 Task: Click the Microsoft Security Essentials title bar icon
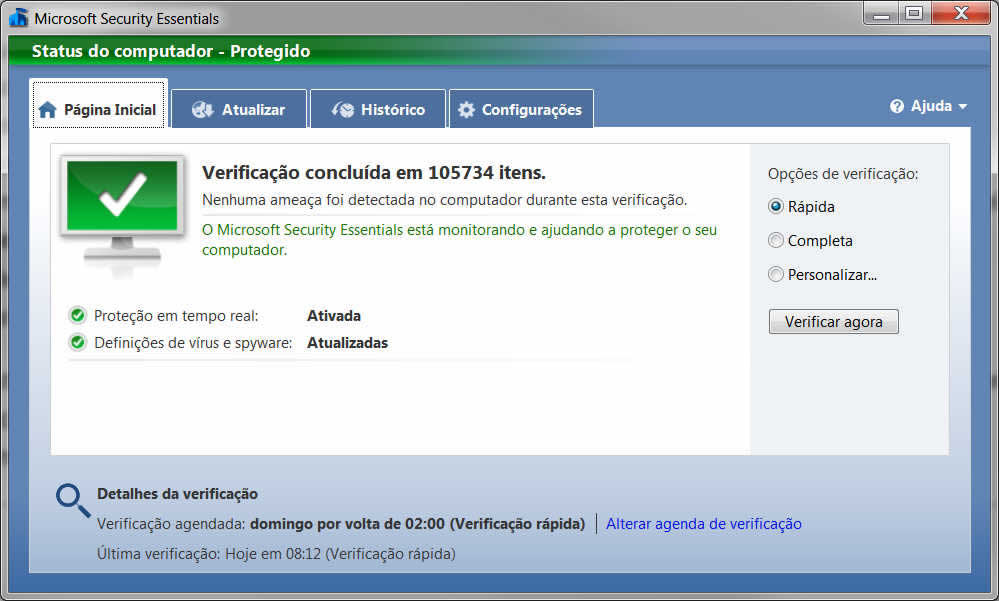(x=18, y=17)
